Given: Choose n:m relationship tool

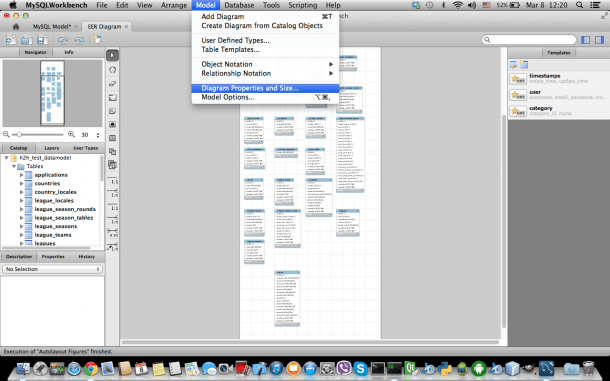Looking at the screenshot, I should (112, 233).
